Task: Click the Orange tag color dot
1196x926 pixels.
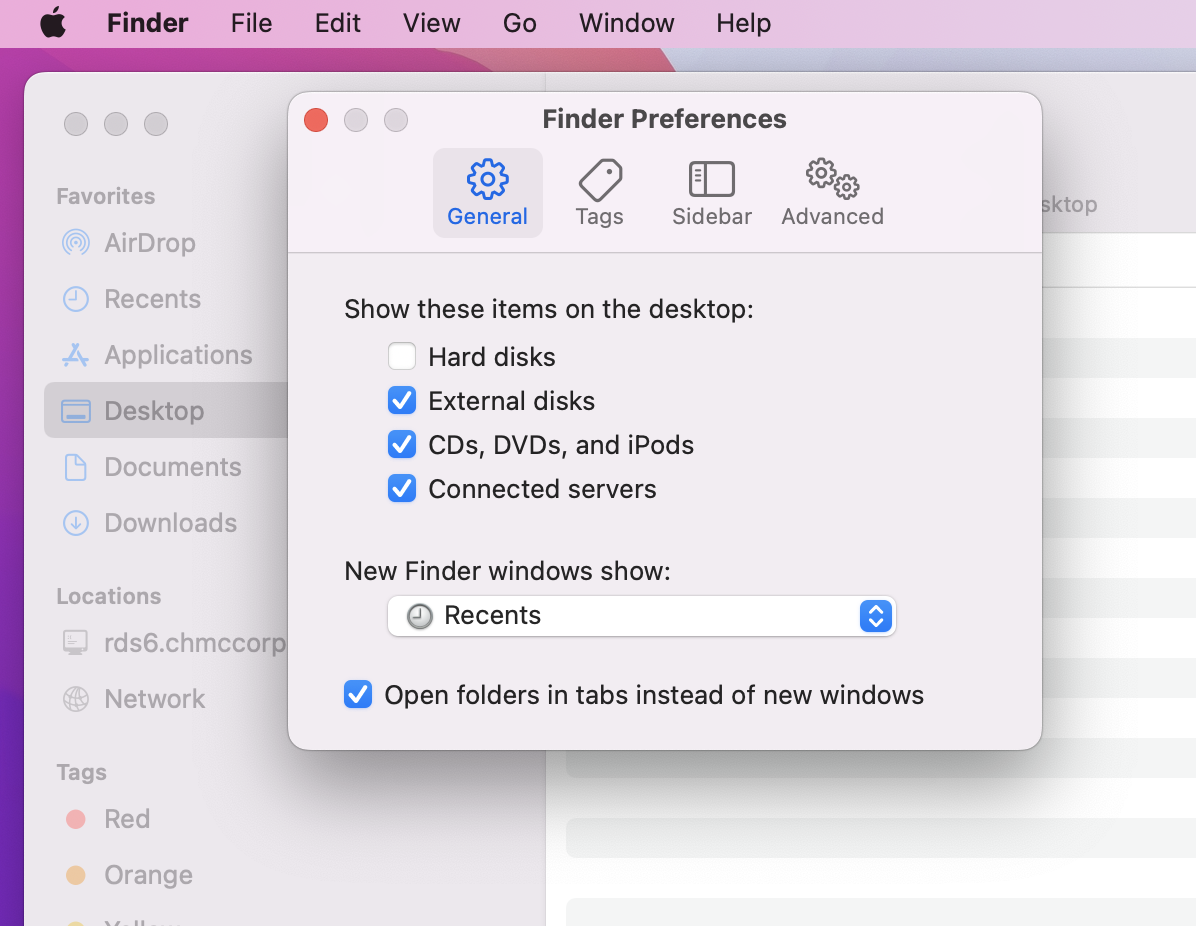Action: point(76,875)
